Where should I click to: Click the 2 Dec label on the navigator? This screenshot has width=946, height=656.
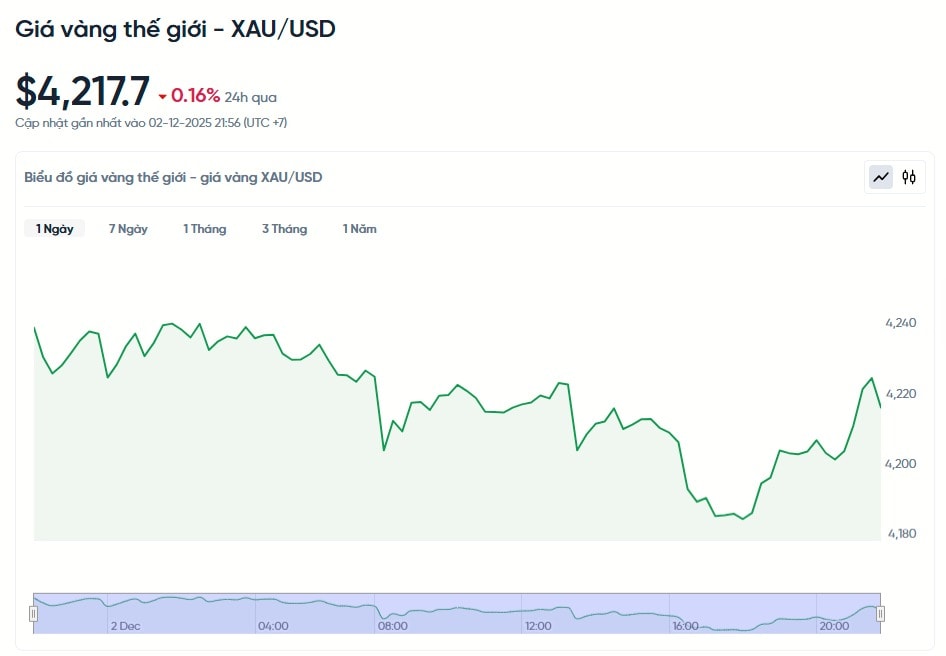click(125, 626)
